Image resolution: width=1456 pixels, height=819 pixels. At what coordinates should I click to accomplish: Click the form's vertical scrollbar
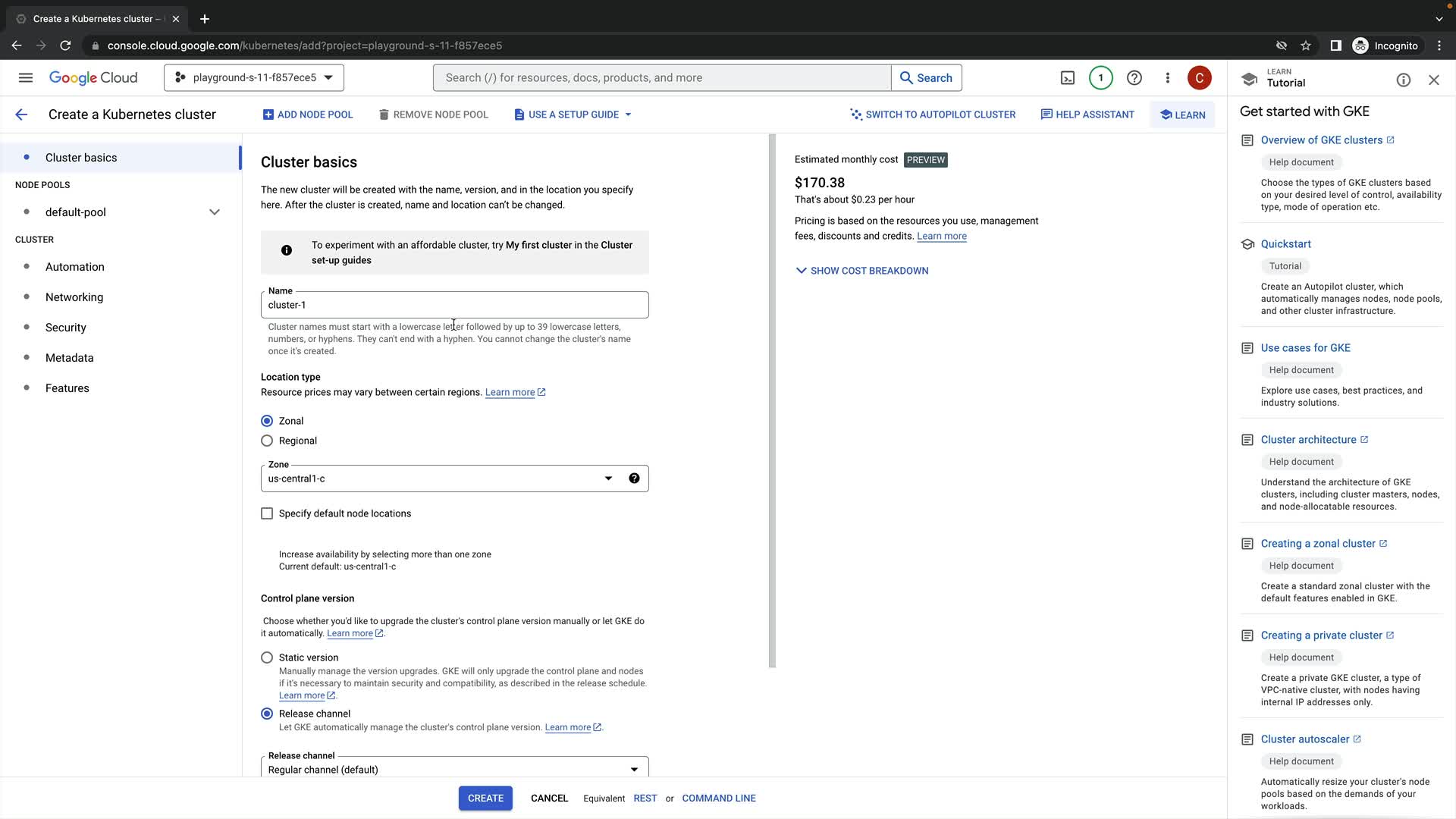click(x=772, y=402)
